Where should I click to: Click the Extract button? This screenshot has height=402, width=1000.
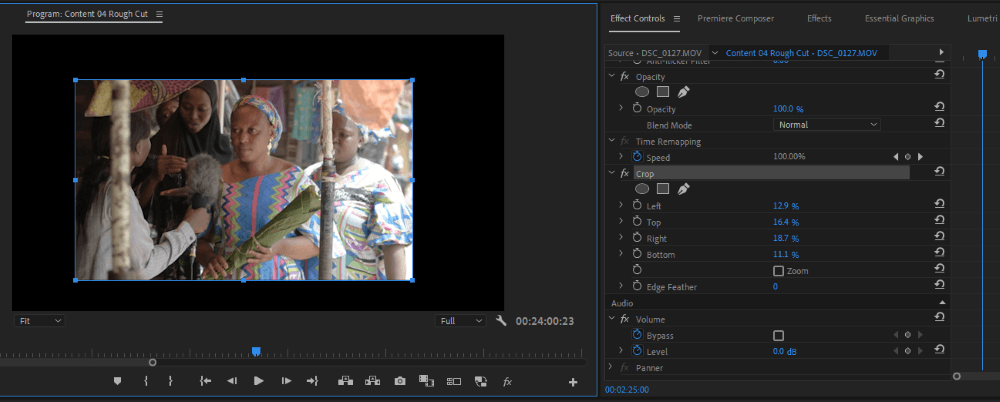(x=372, y=381)
